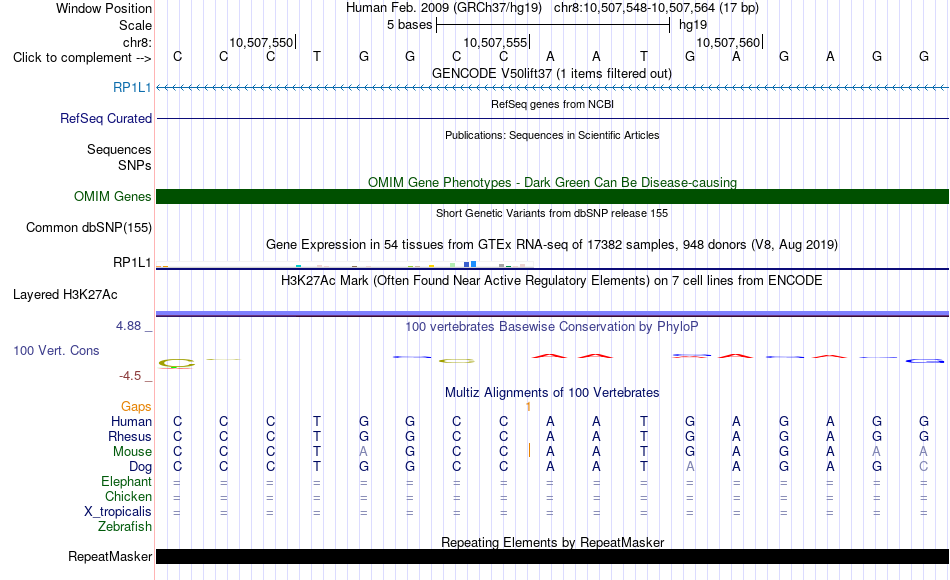Click the SNPs track label
The width and height of the screenshot is (950, 580).
135,165
